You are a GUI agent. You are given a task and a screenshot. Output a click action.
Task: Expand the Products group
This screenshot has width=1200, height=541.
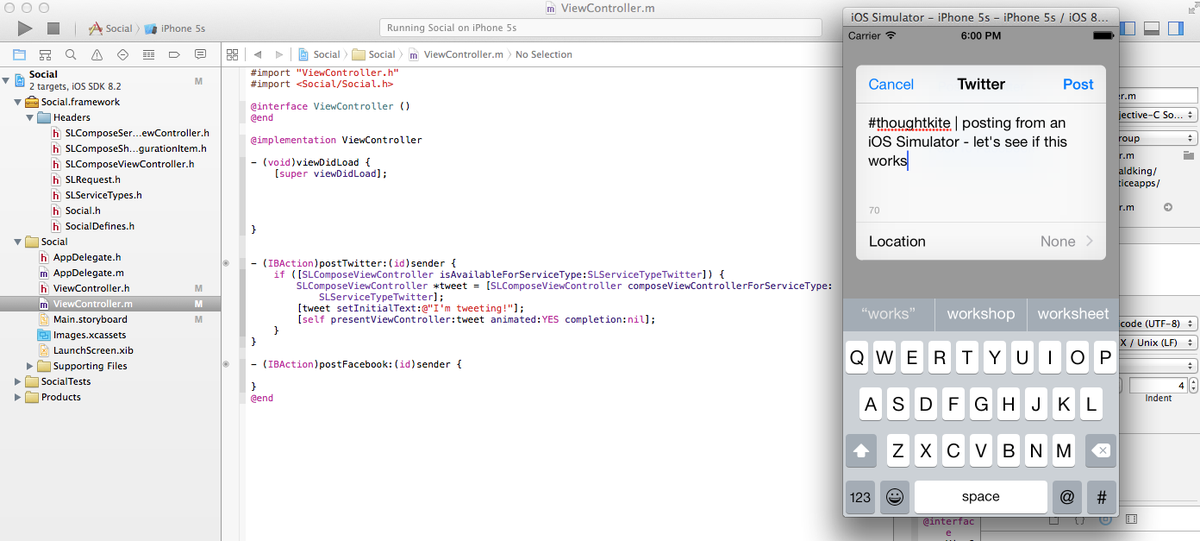(18, 397)
